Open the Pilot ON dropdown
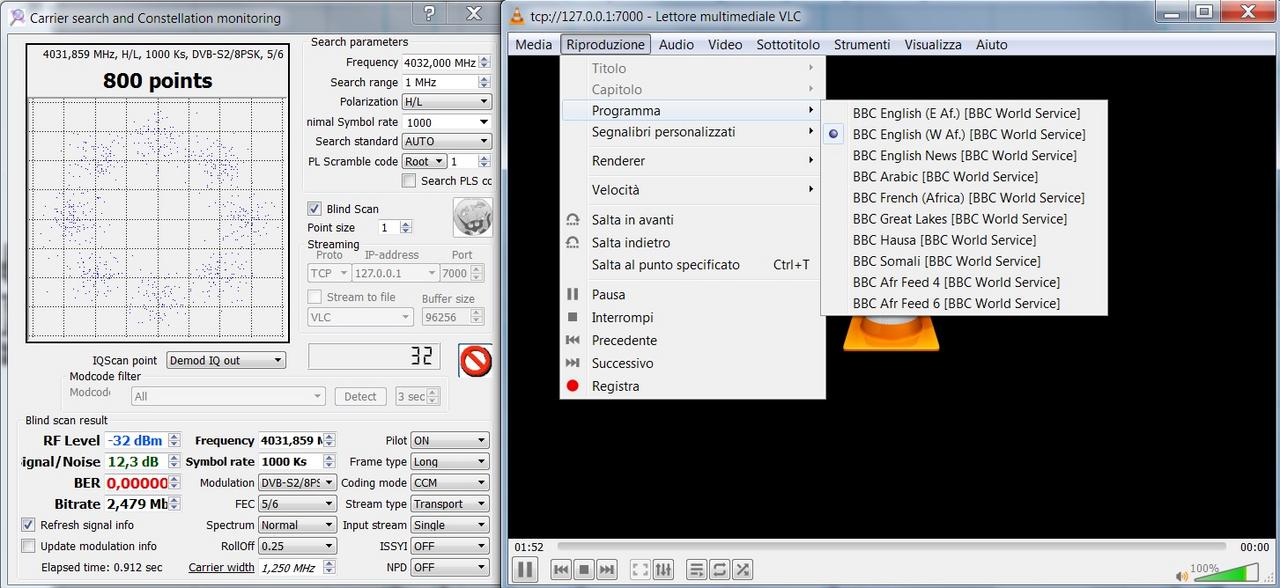Screen dimensions: 1280x588 450,441
